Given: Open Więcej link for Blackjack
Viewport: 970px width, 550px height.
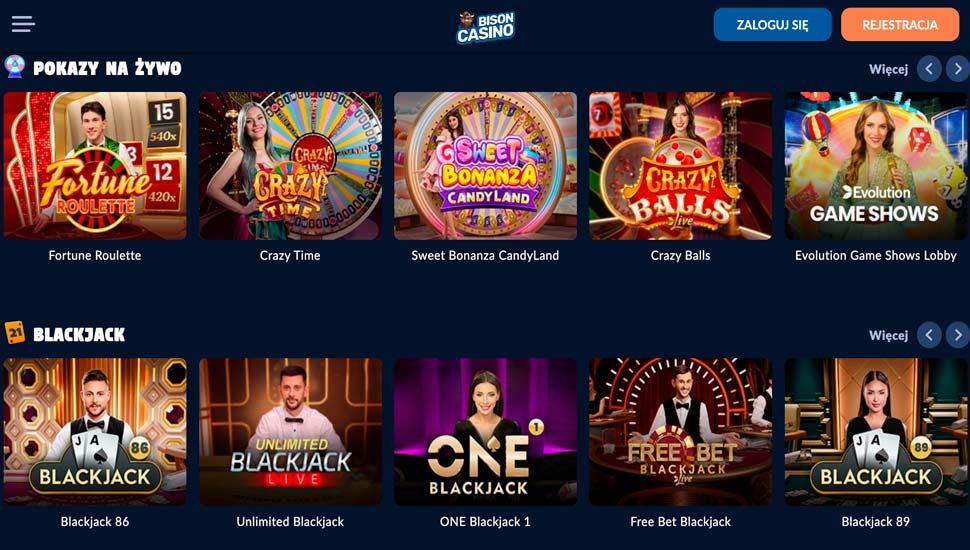Looking at the screenshot, I should (888, 335).
